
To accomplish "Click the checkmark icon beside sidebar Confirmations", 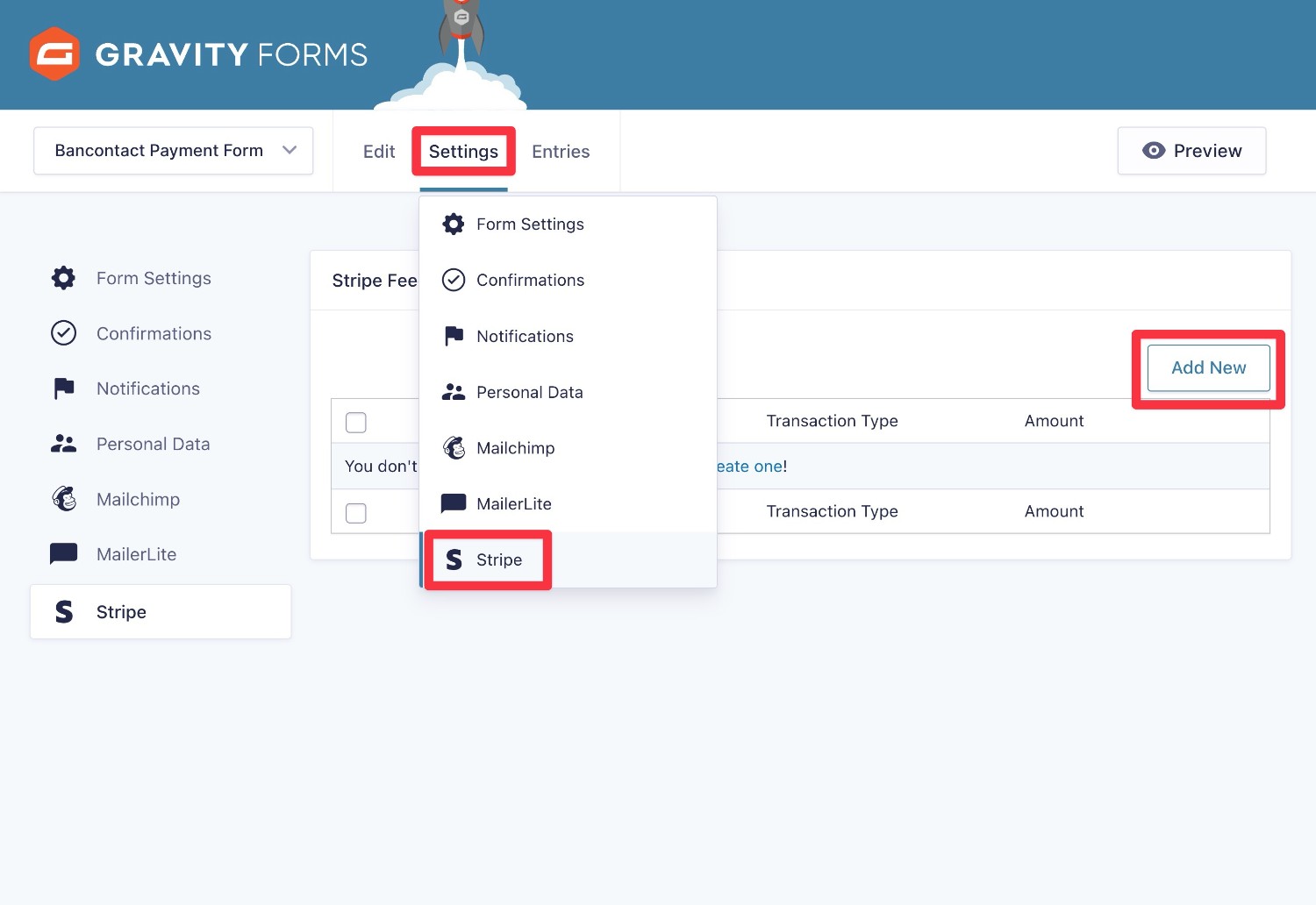I will click(63, 333).
